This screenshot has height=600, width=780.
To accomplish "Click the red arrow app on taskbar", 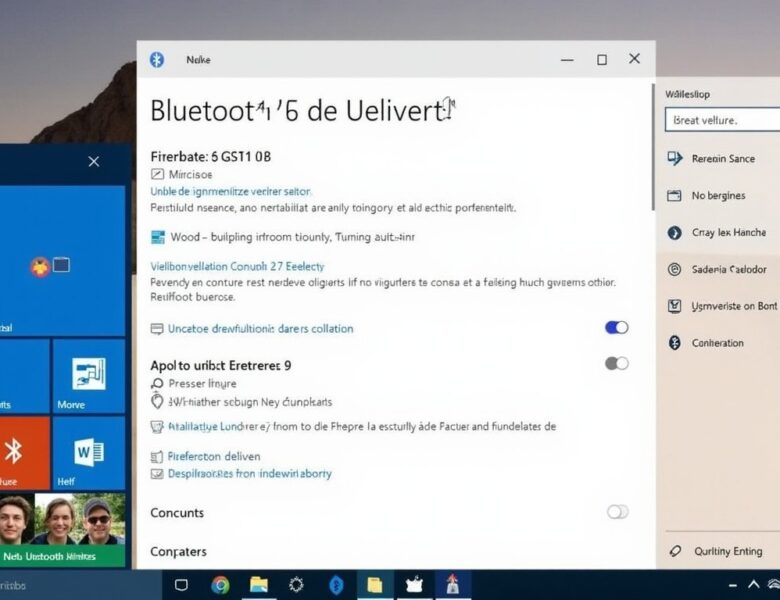I will (x=453, y=585).
